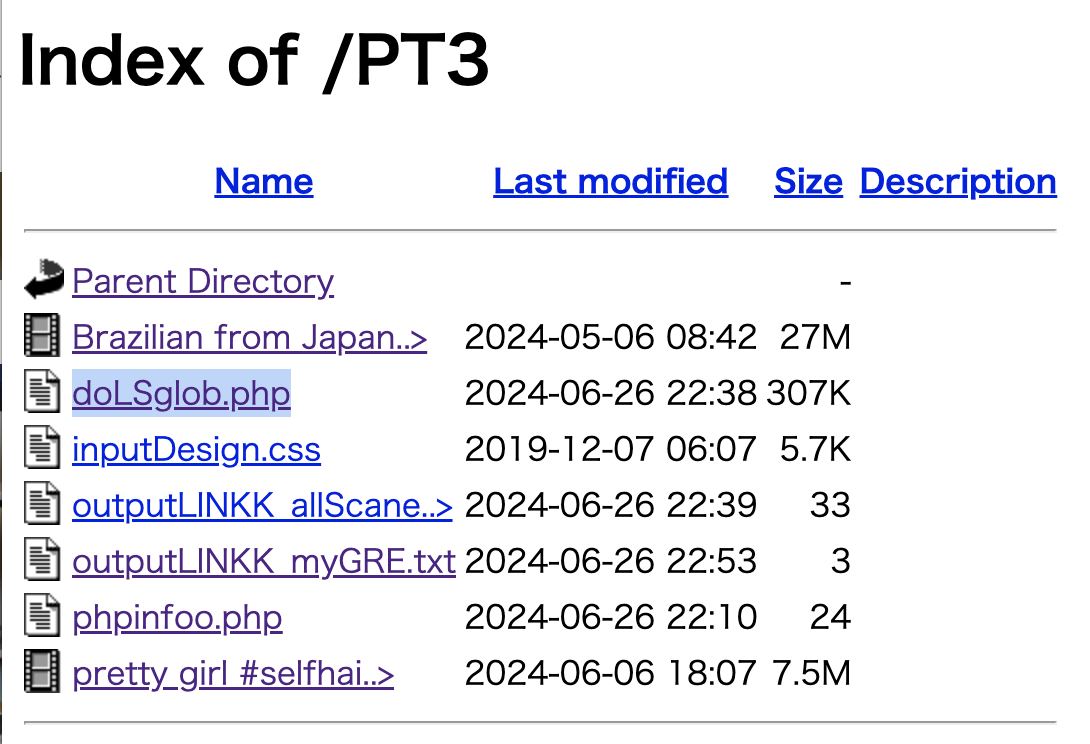Sort listing by Last modified column

(x=610, y=181)
